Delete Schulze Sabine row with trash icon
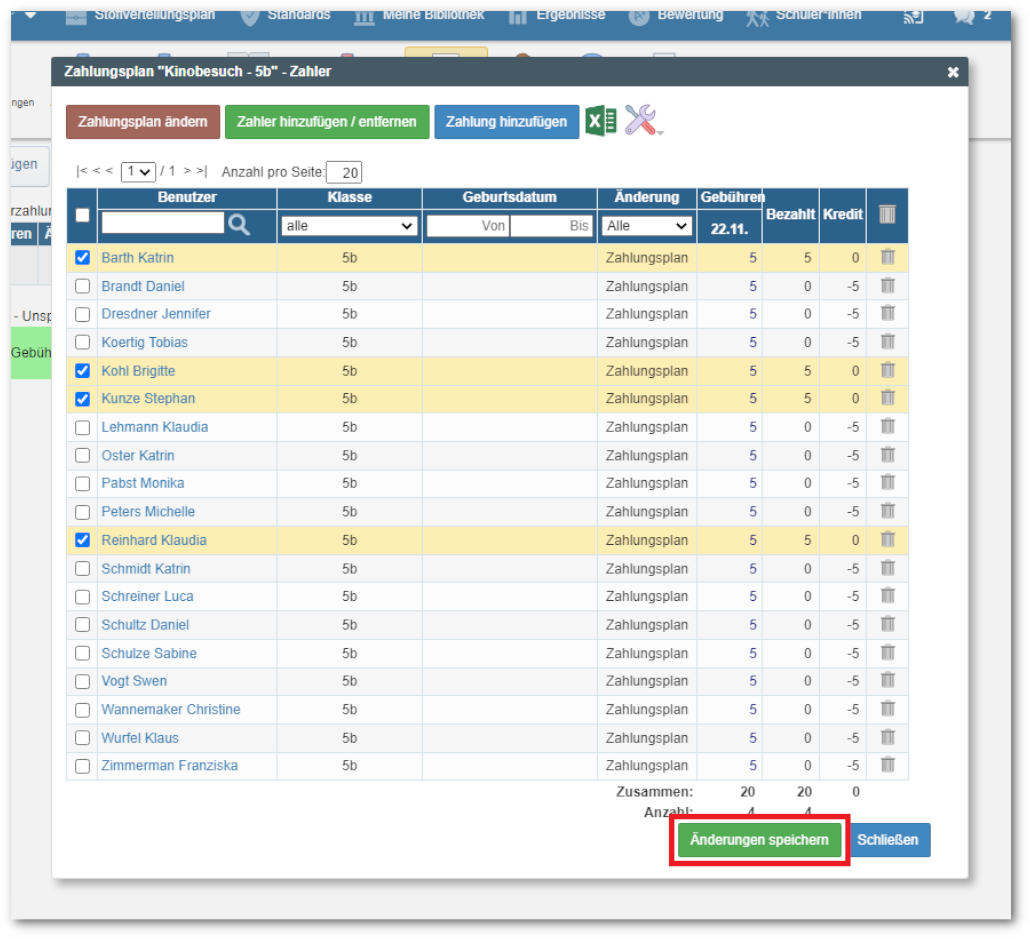 [x=887, y=653]
